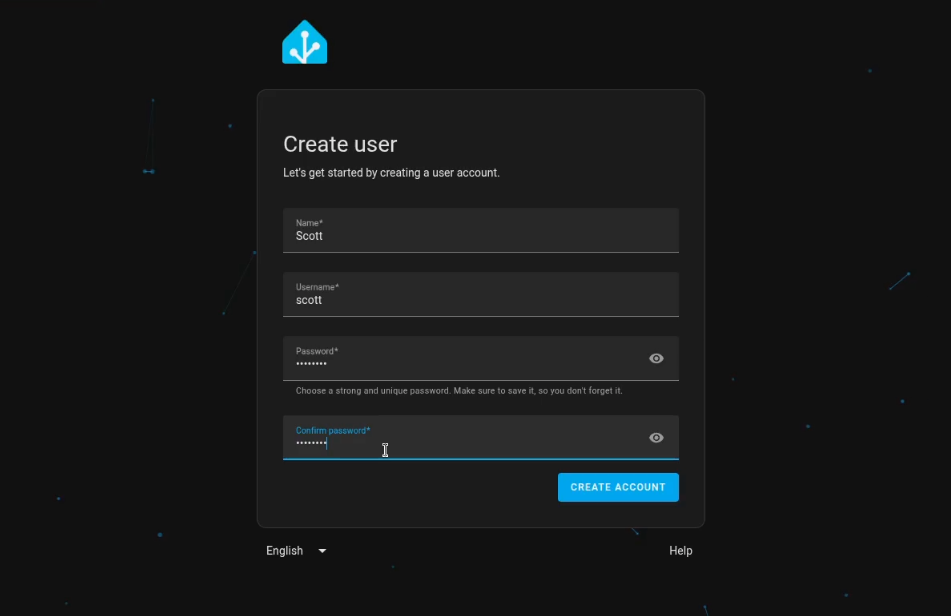This screenshot has height=616, width=951.
Task: Reveal the Confirm password entry with eye icon
Action: (656, 438)
